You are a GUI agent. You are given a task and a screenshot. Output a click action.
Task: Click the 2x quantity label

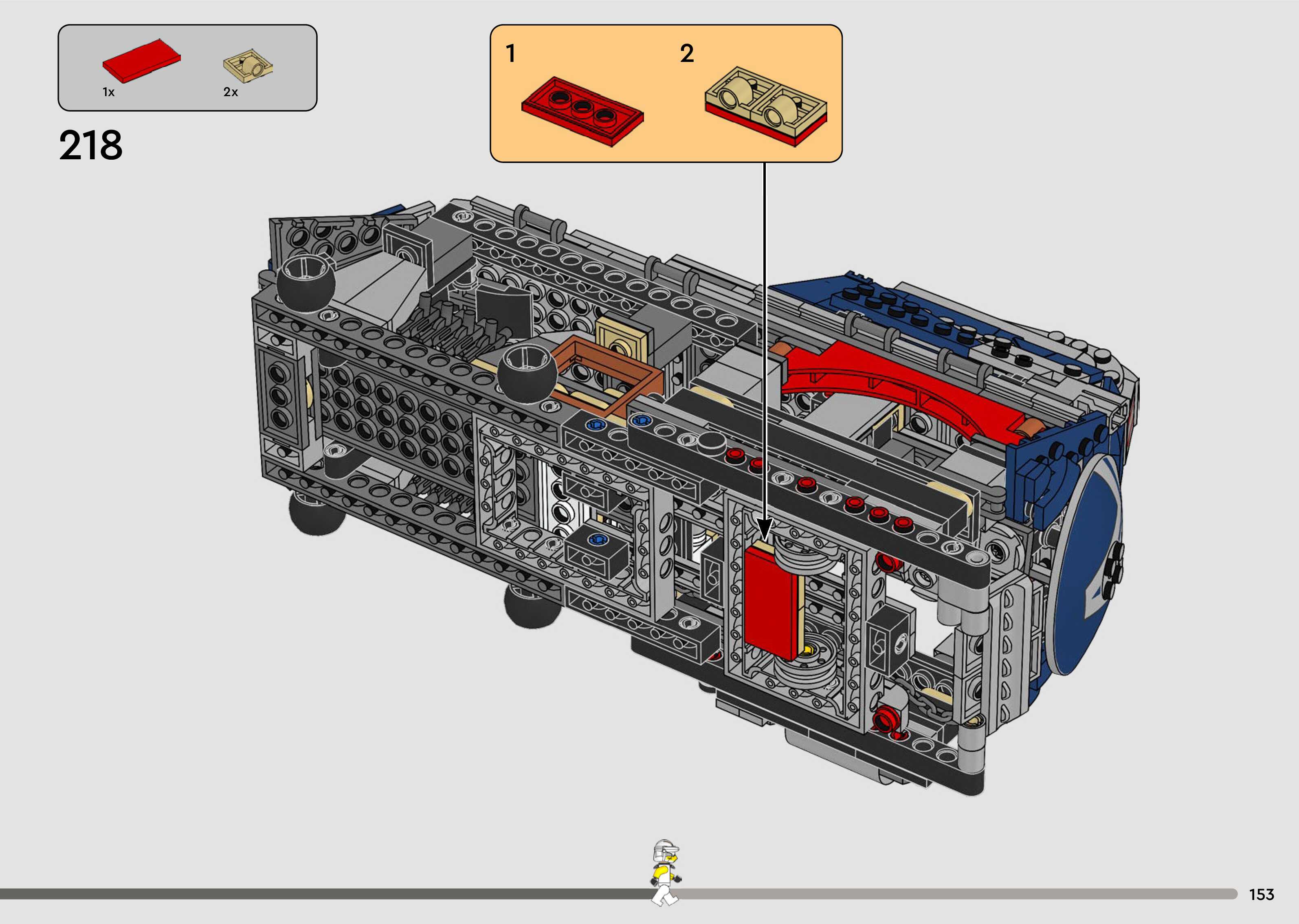[x=230, y=92]
